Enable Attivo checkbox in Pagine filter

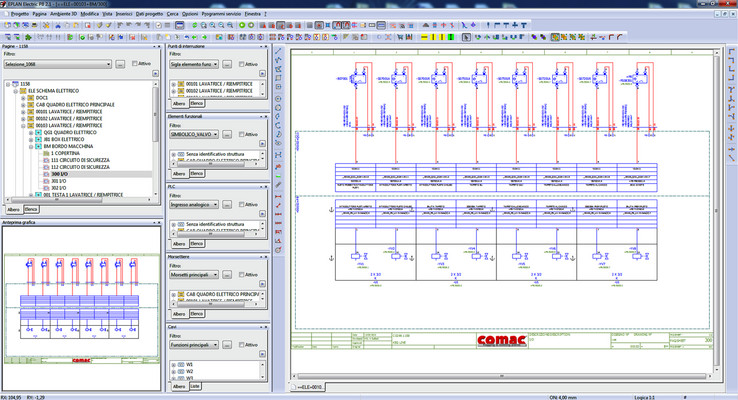(x=135, y=64)
